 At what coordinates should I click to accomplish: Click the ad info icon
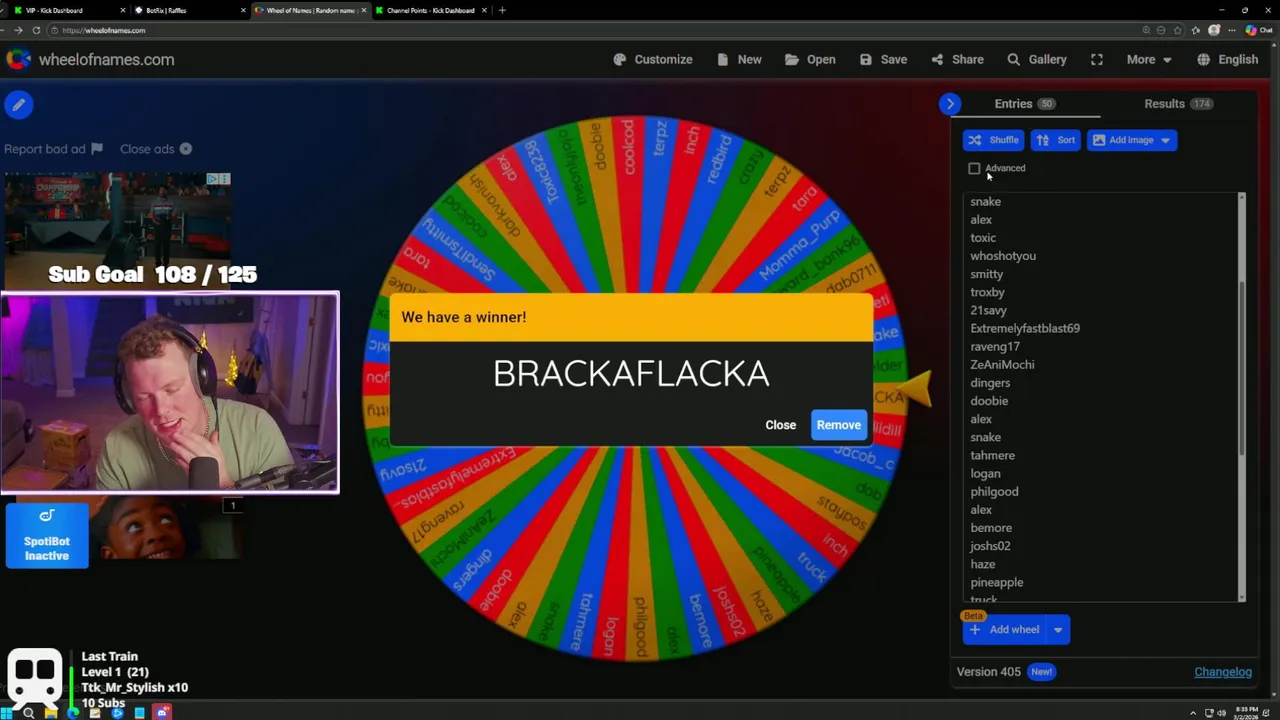coord(212,179)
